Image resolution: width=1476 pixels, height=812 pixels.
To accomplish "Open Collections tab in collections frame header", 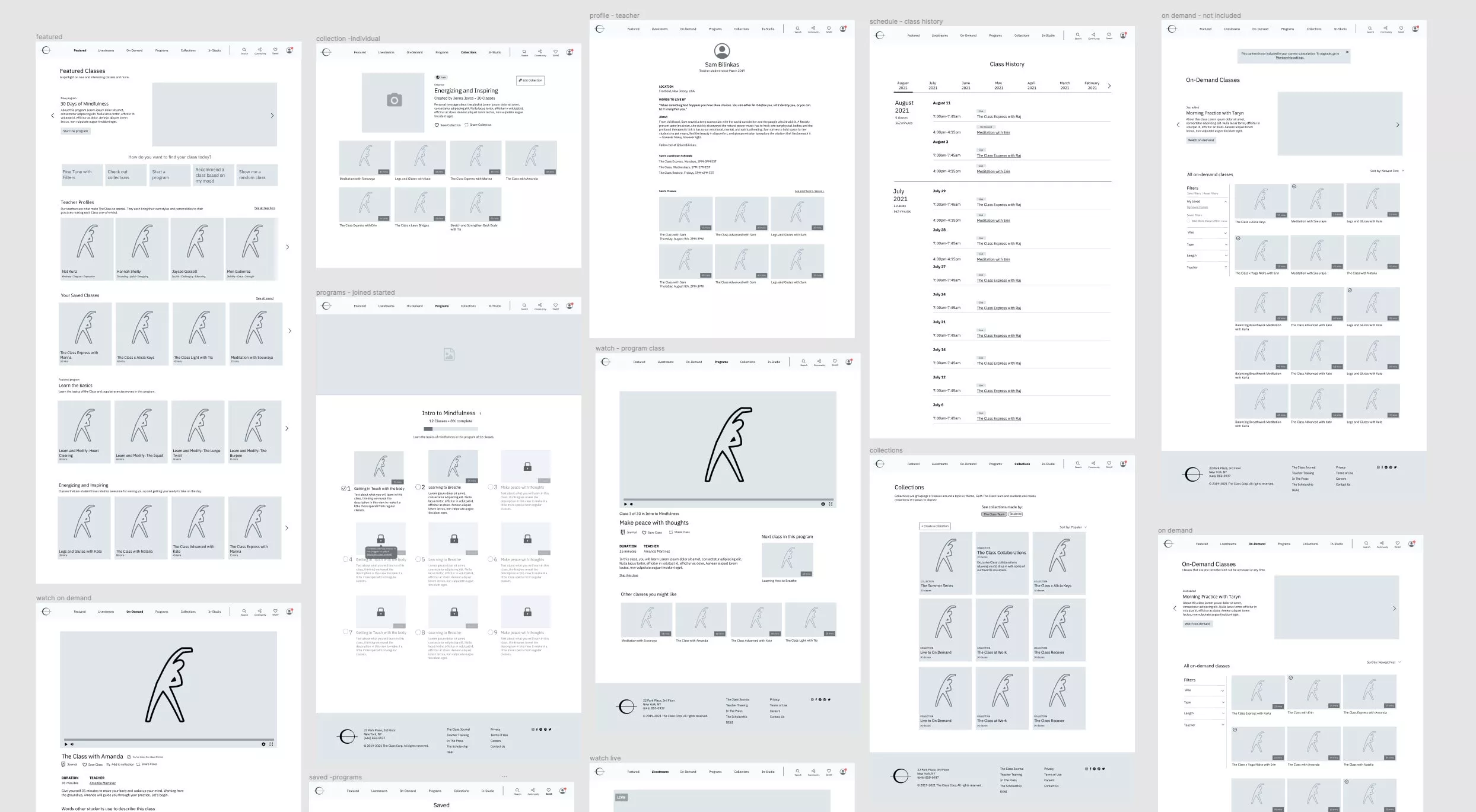I will point(1022,464).
